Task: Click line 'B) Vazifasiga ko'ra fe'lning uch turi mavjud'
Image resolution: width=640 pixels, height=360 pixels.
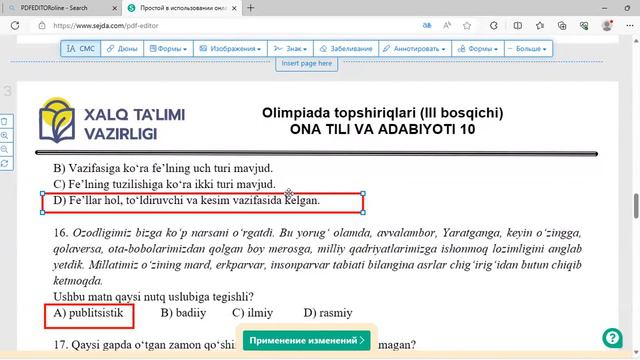Action: point(163,168)
